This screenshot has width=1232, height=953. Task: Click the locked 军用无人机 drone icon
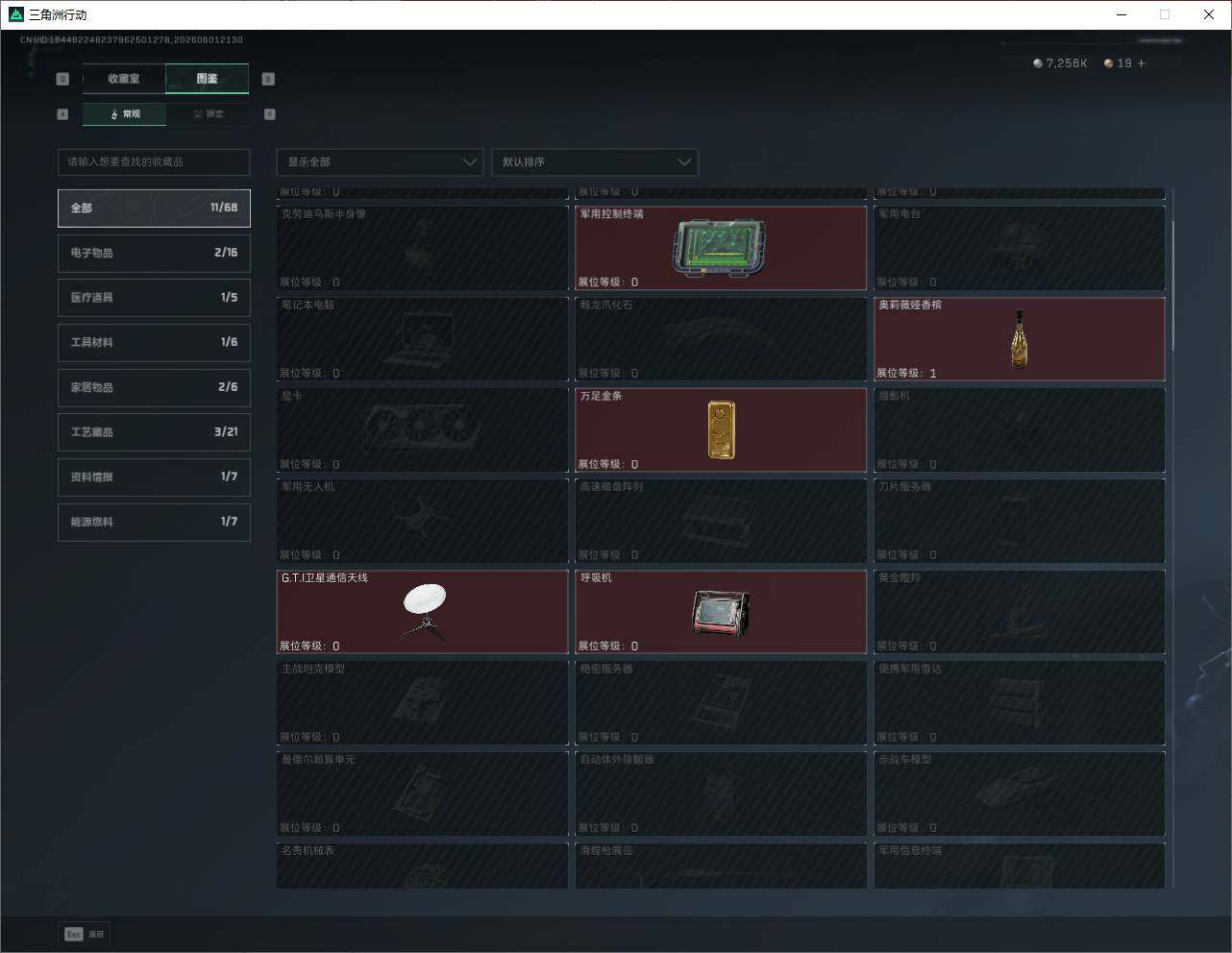(x=420, y=517)
